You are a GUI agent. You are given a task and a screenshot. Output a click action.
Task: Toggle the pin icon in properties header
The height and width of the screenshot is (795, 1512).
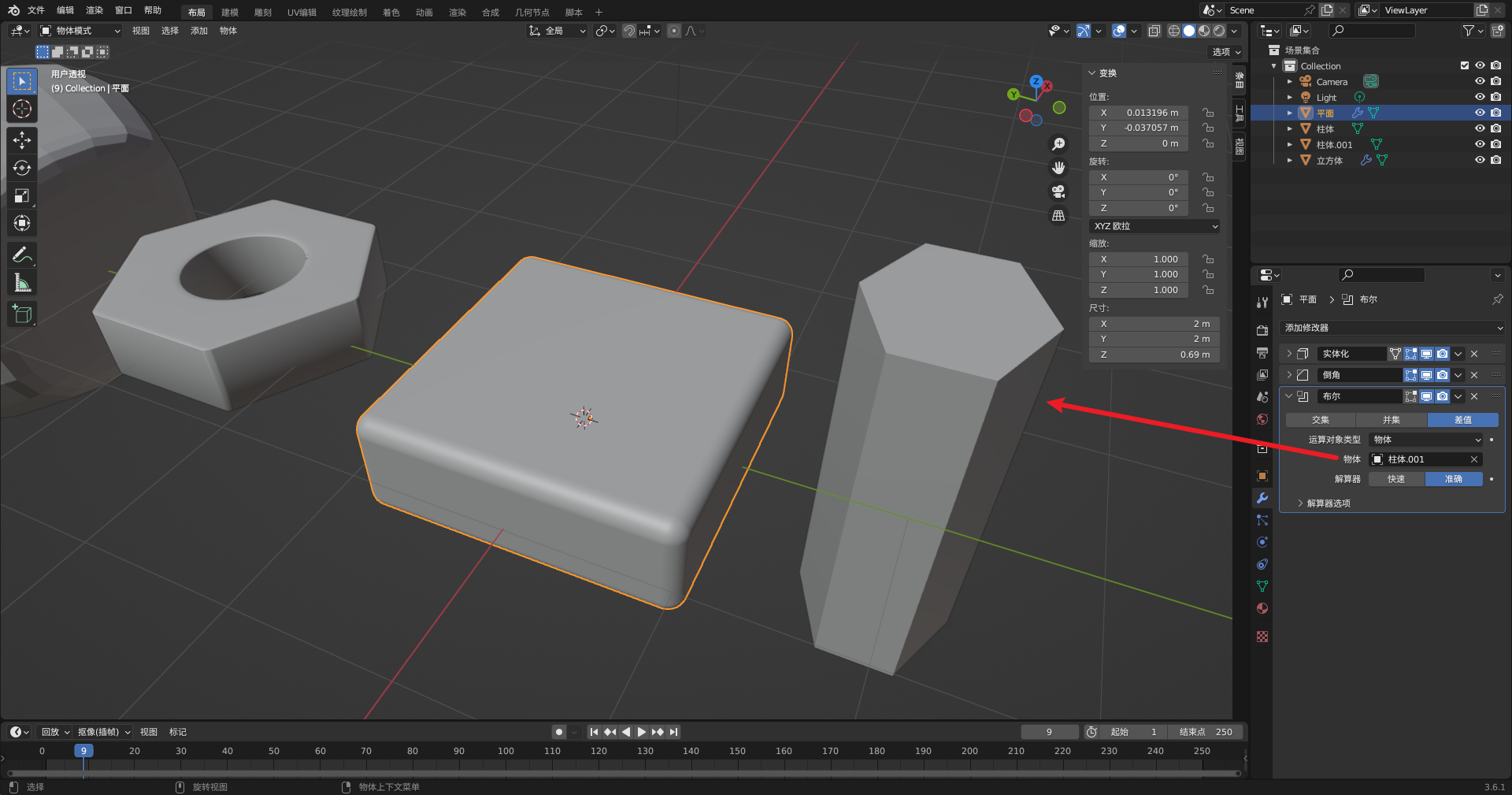coord(1497,299)
